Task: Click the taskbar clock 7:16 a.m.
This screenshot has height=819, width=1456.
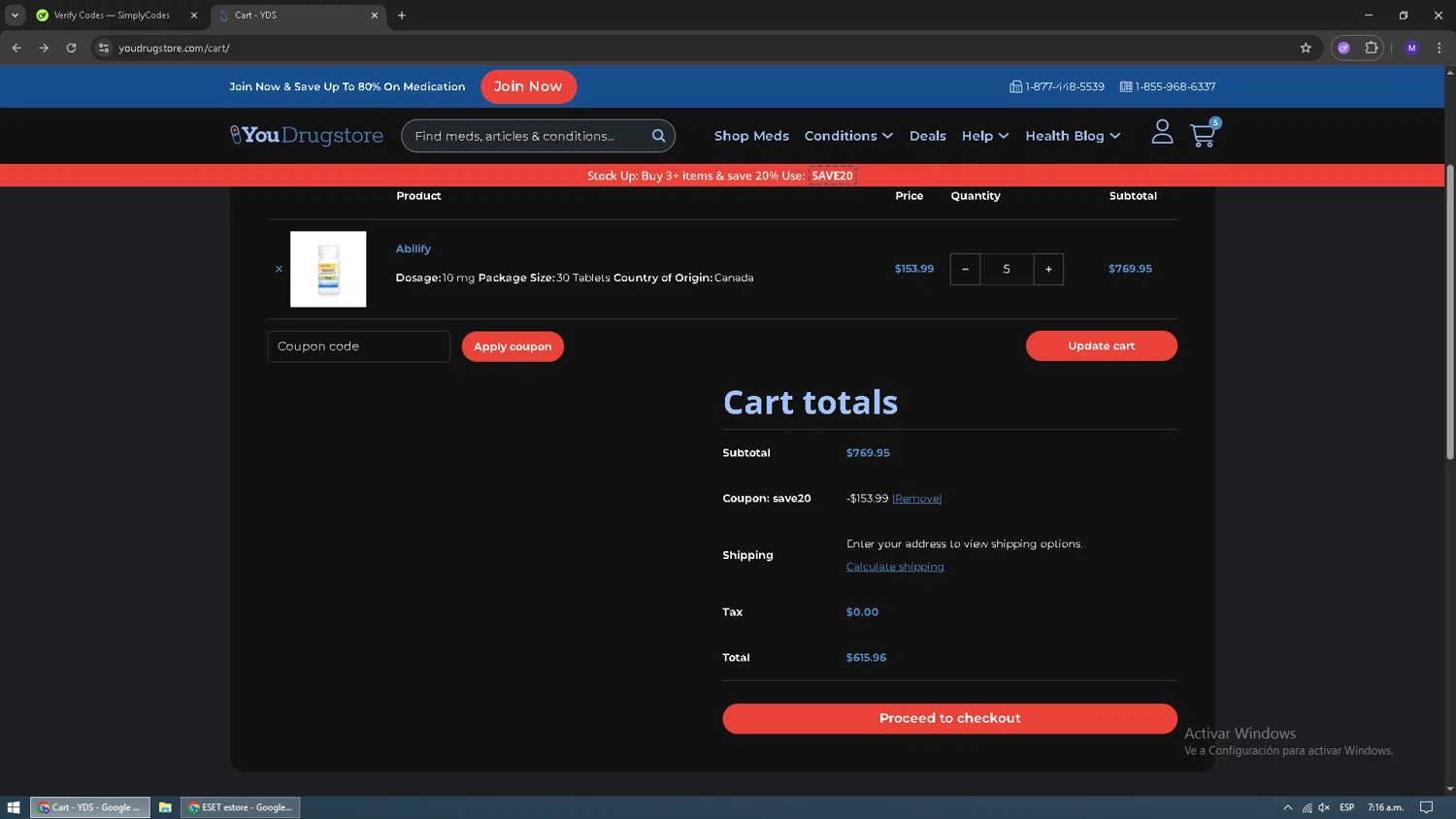Action: point(1385,807)
